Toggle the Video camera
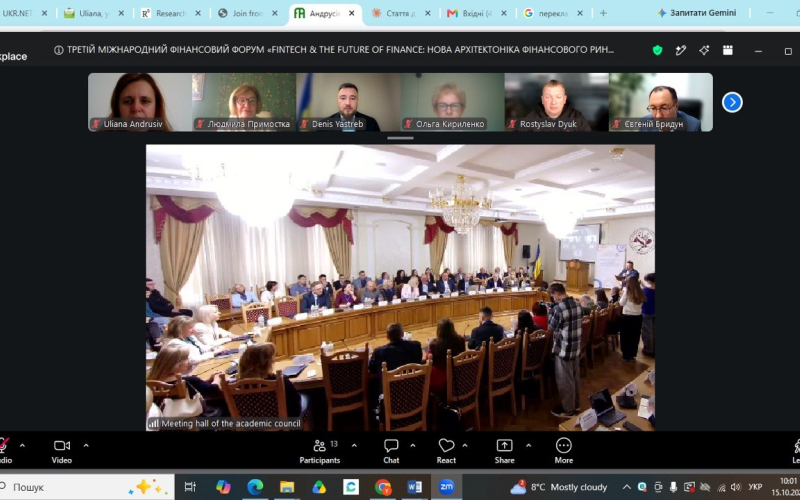The width and height of the screenshot is (800, 500). (x=62, y=452)
